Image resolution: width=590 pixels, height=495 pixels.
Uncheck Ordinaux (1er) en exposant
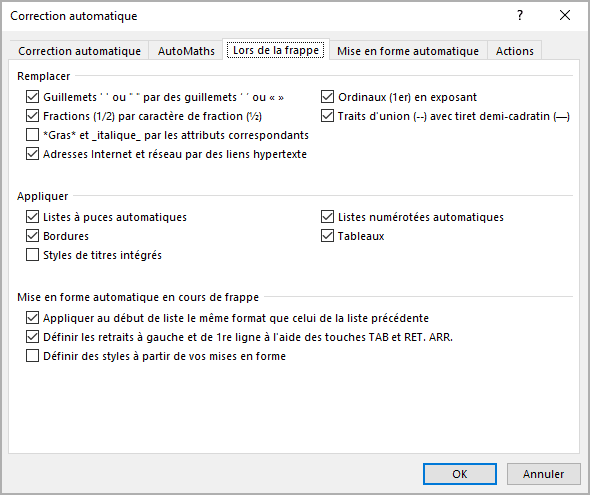(327, 97)
